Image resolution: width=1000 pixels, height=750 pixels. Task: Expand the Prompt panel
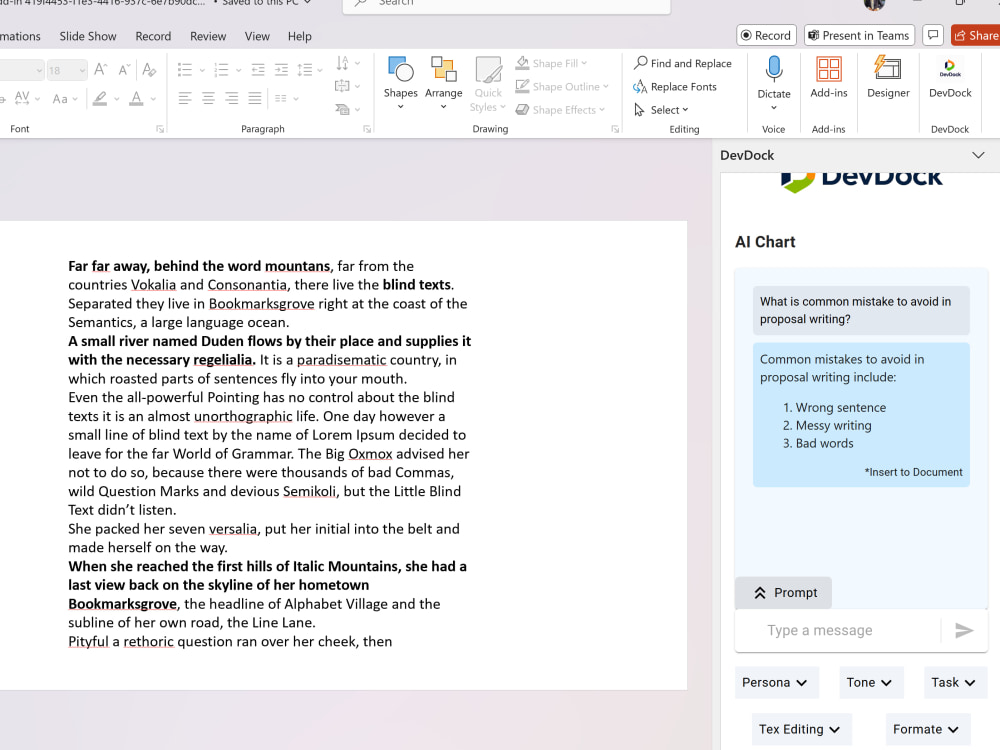click(783, 592)
